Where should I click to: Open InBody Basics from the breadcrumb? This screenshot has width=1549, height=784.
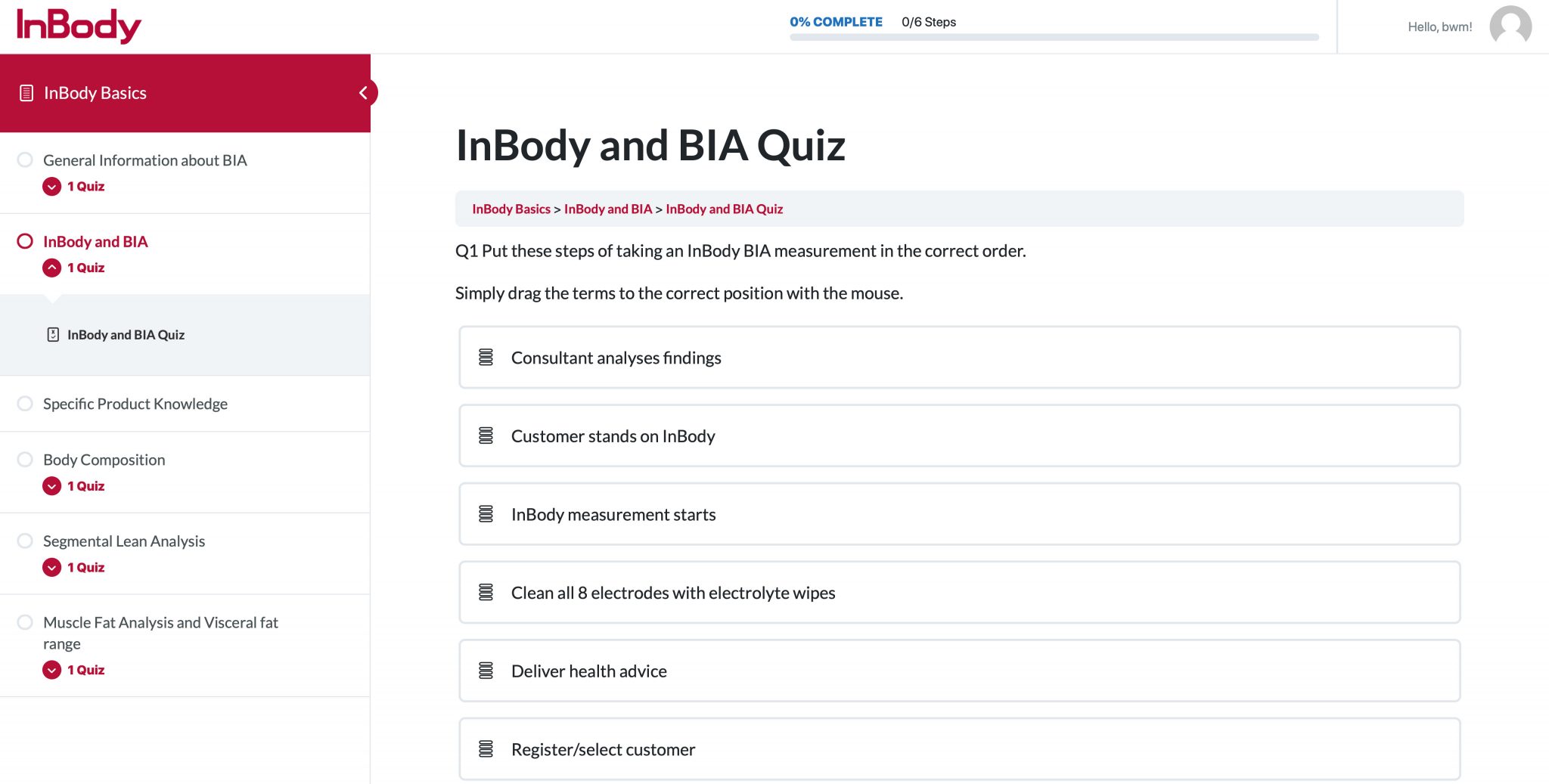[511, 209]
